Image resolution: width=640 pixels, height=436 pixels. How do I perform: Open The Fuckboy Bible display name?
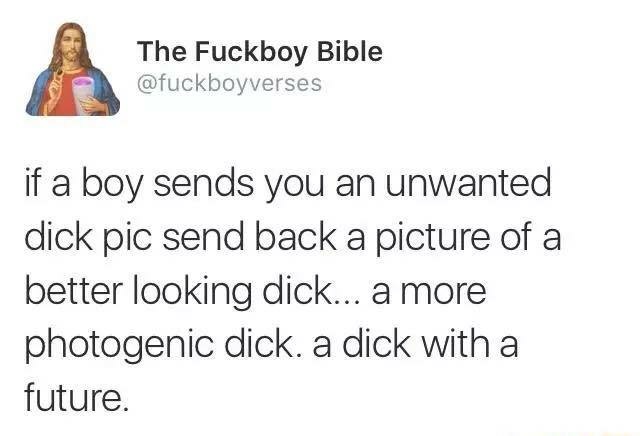[260, 52]
